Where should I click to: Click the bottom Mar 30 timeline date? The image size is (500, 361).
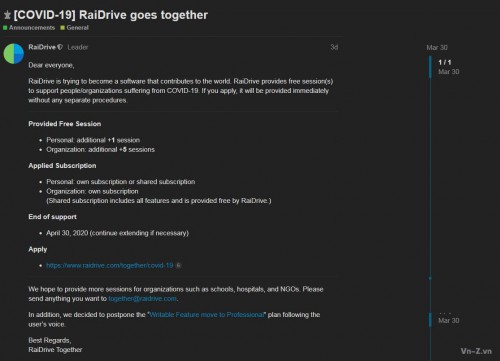pyautogui.click(x=449, y=320)
